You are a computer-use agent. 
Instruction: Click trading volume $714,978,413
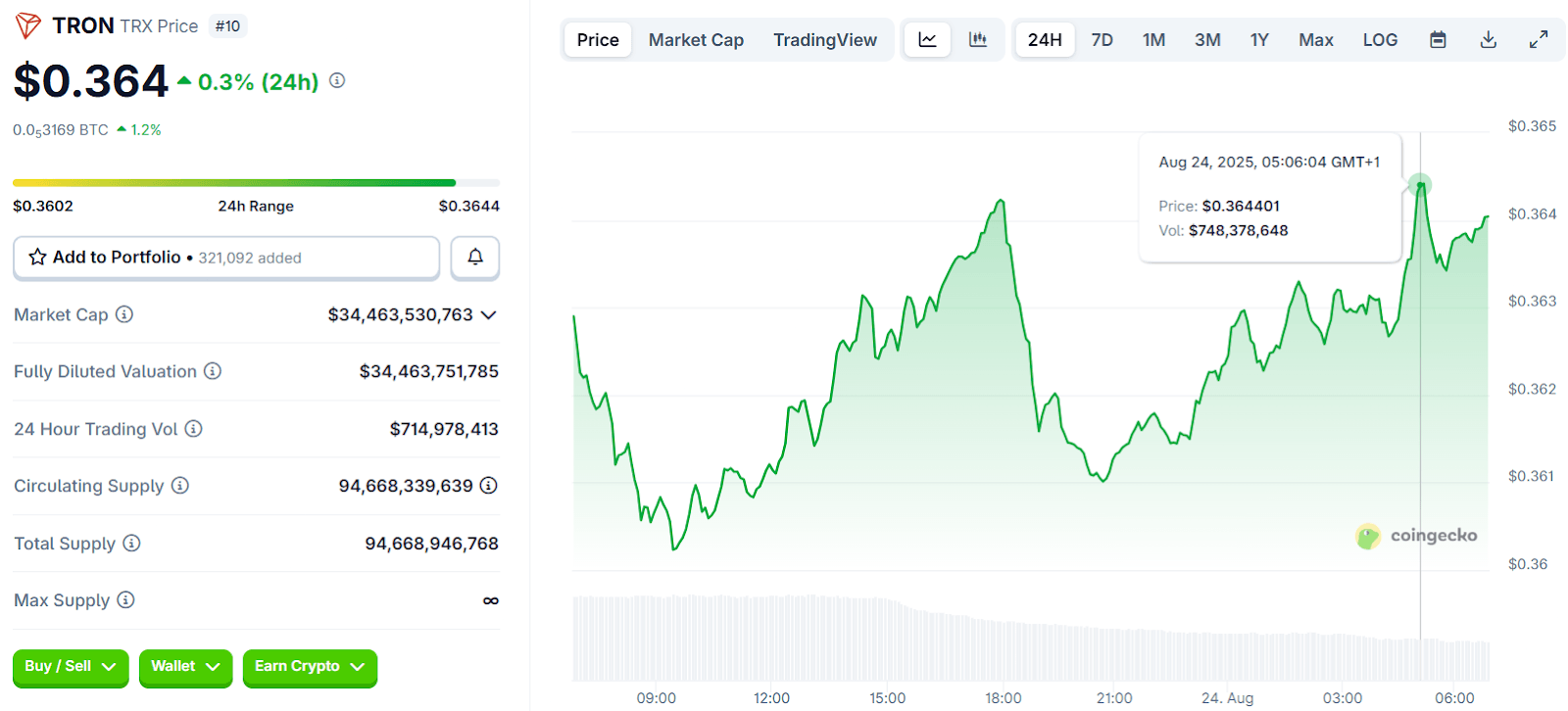tap(444, 429)
